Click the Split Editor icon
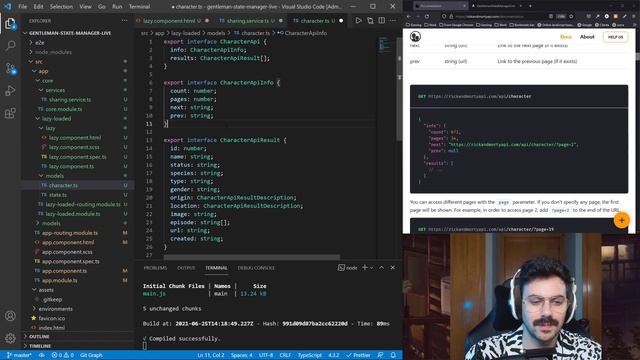The image size is (640, 360). 382,20
